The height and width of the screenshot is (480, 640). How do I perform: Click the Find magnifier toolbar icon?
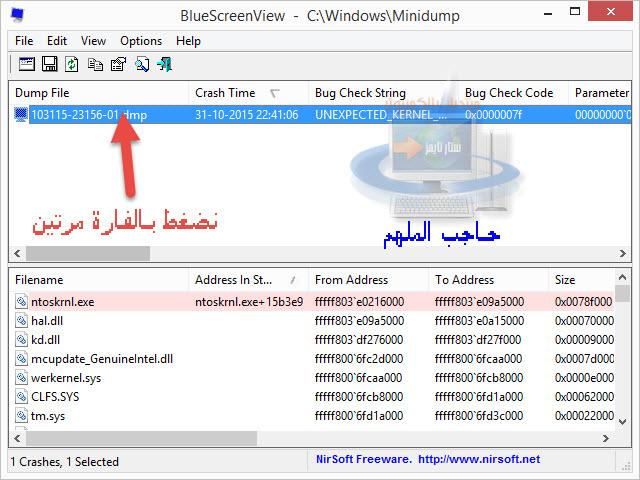click(x=142, y=64)
